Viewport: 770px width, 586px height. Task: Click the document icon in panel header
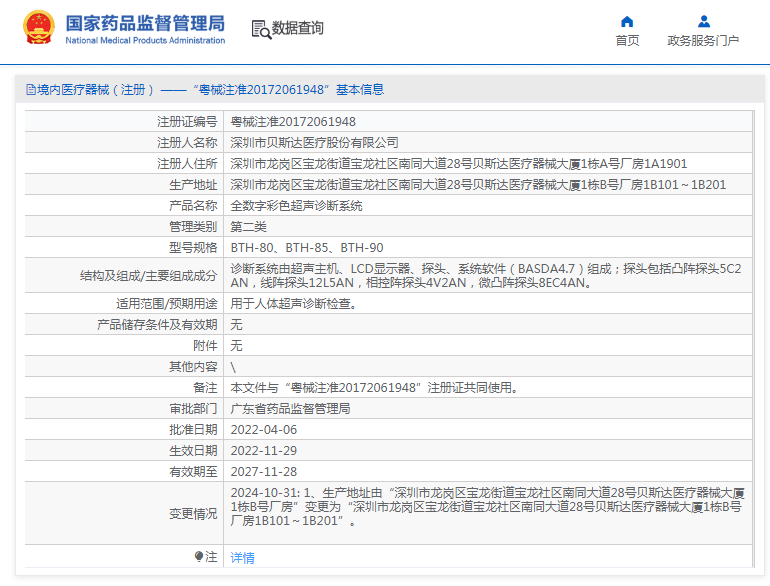[x=30, y=89]
